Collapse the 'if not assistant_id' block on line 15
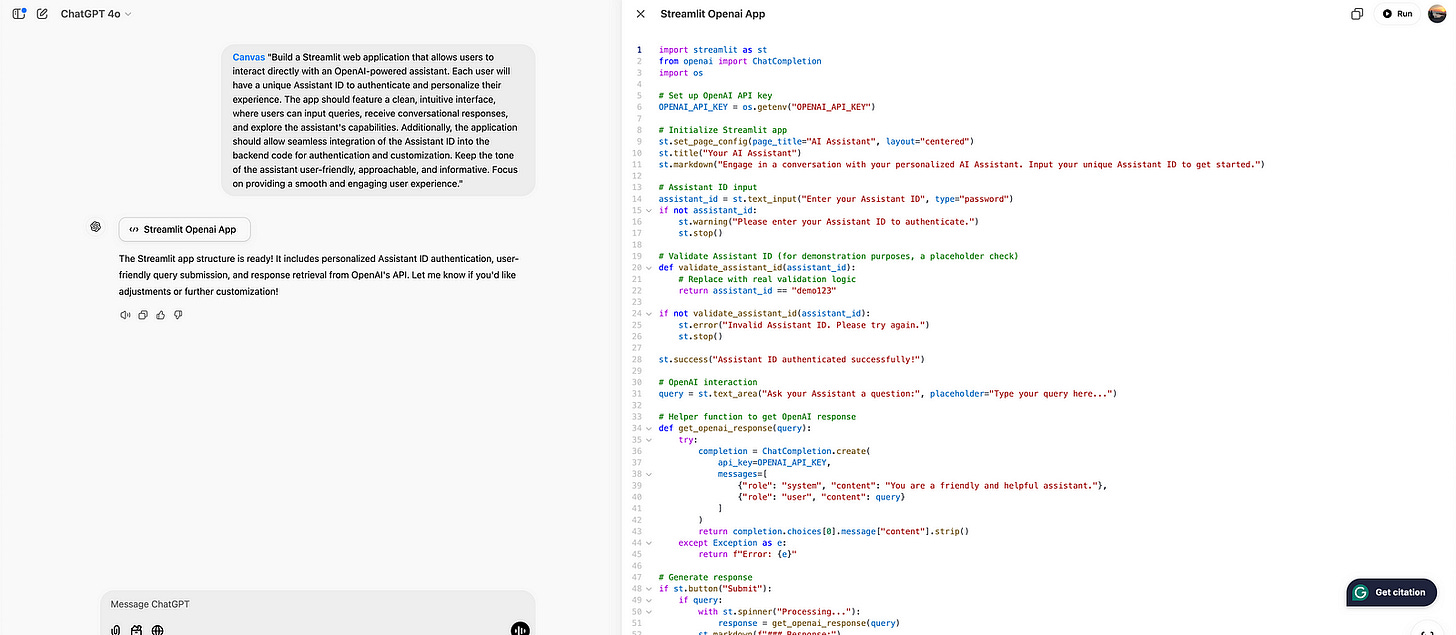The height and width of the screenshot is (635, 1456). click(x=649, y=210)
